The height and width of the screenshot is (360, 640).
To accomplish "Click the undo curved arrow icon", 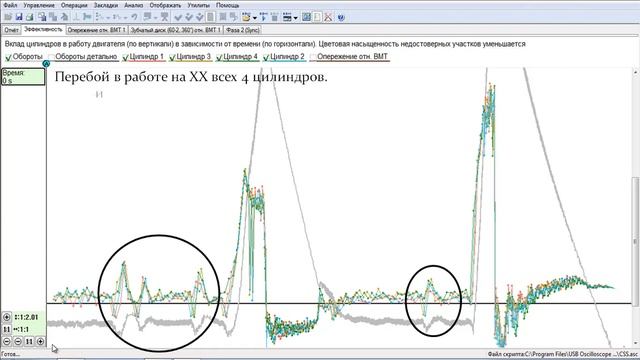I will coord(134,17).
